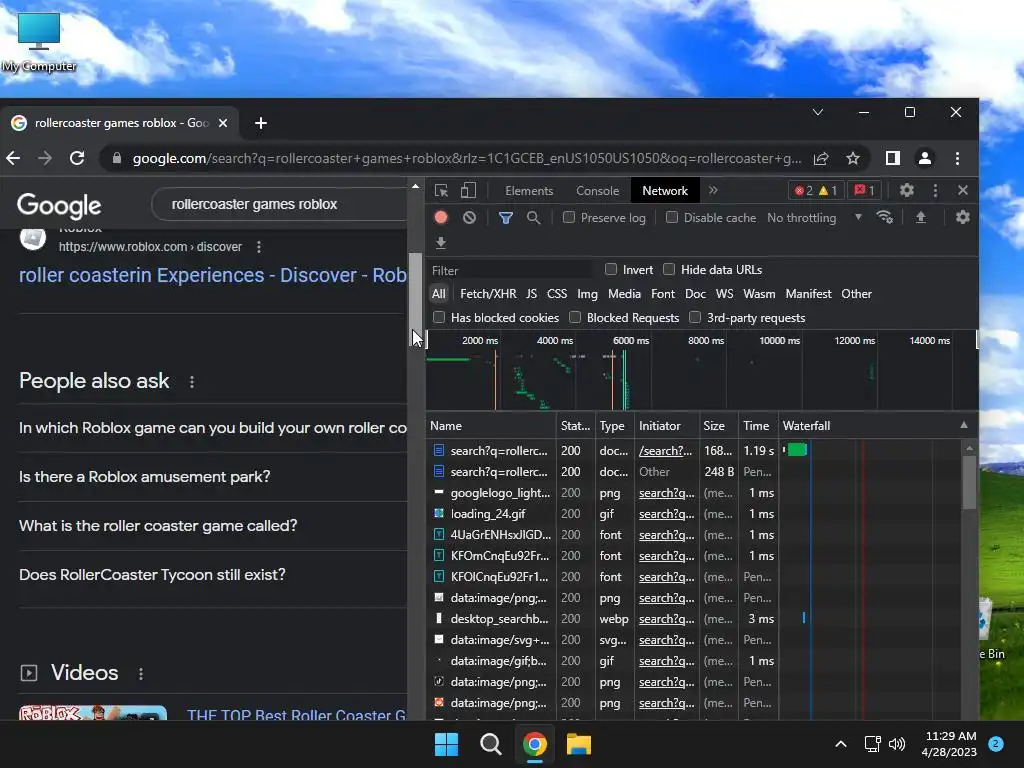Import HAR file upload arrow icon

tap(921, 217)
